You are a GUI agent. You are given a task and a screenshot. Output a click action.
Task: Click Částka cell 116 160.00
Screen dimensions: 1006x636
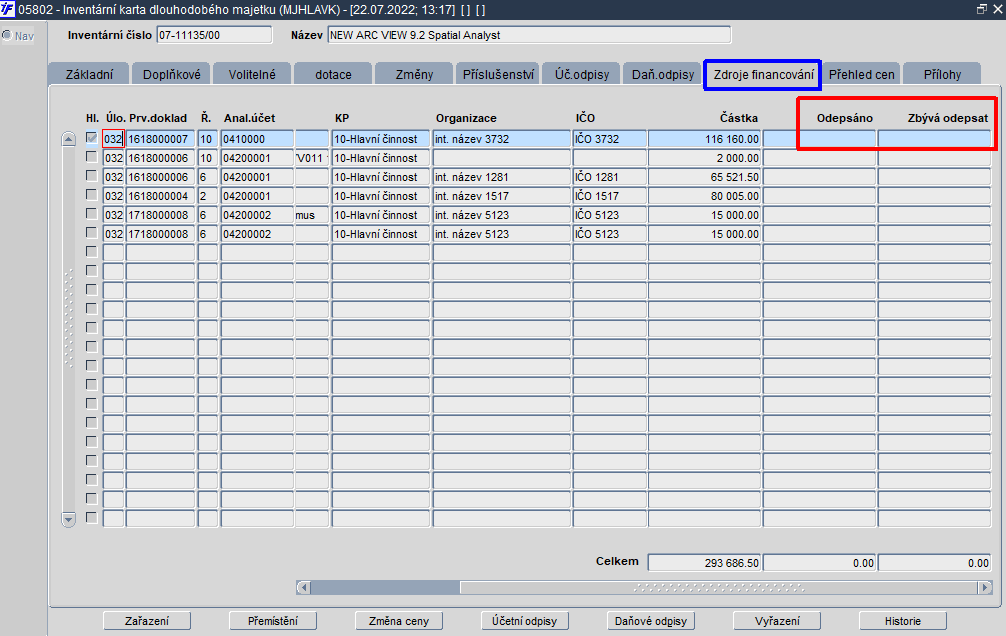click(x=704, y=139)
